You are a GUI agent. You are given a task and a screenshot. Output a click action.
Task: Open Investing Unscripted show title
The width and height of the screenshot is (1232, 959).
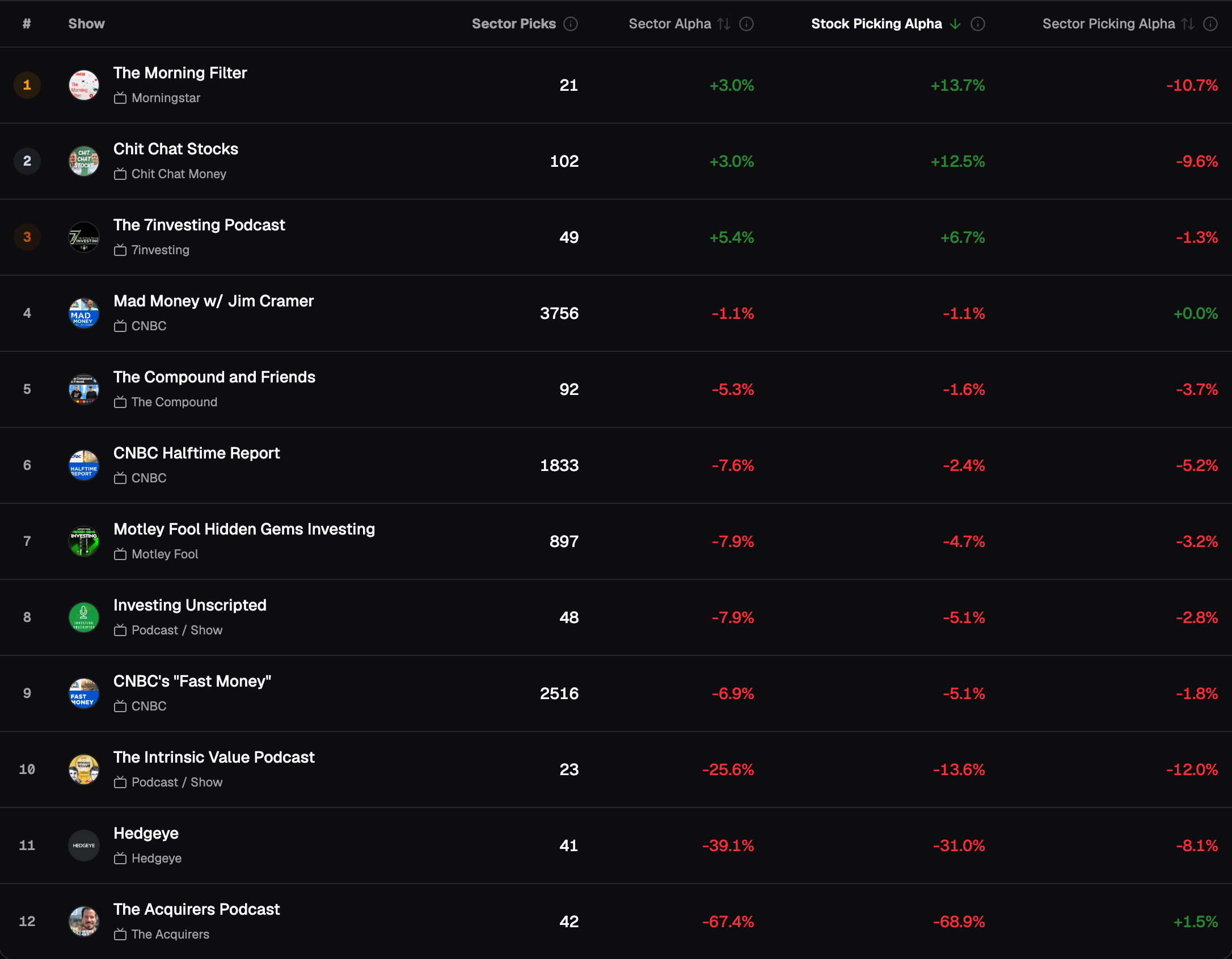190,605
